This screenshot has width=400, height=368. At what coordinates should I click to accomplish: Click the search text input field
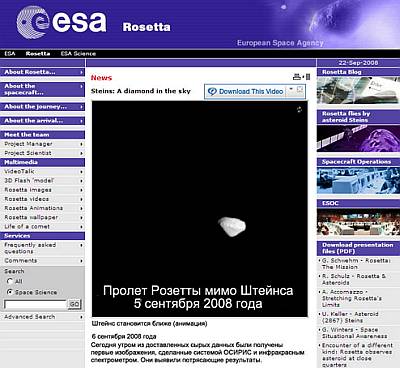[x=35, y=304]
